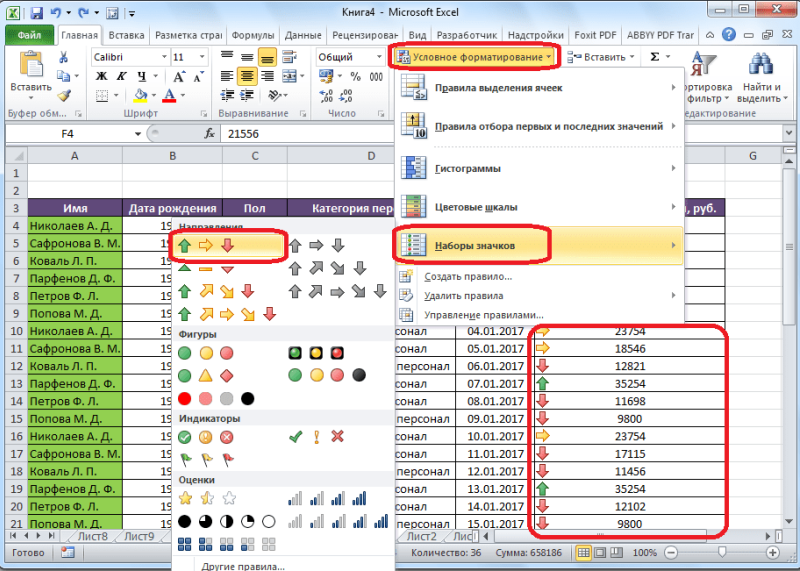Choose the 5 boxes rating set
Viewport: 800px width, 571px height.
coord(227,544)
